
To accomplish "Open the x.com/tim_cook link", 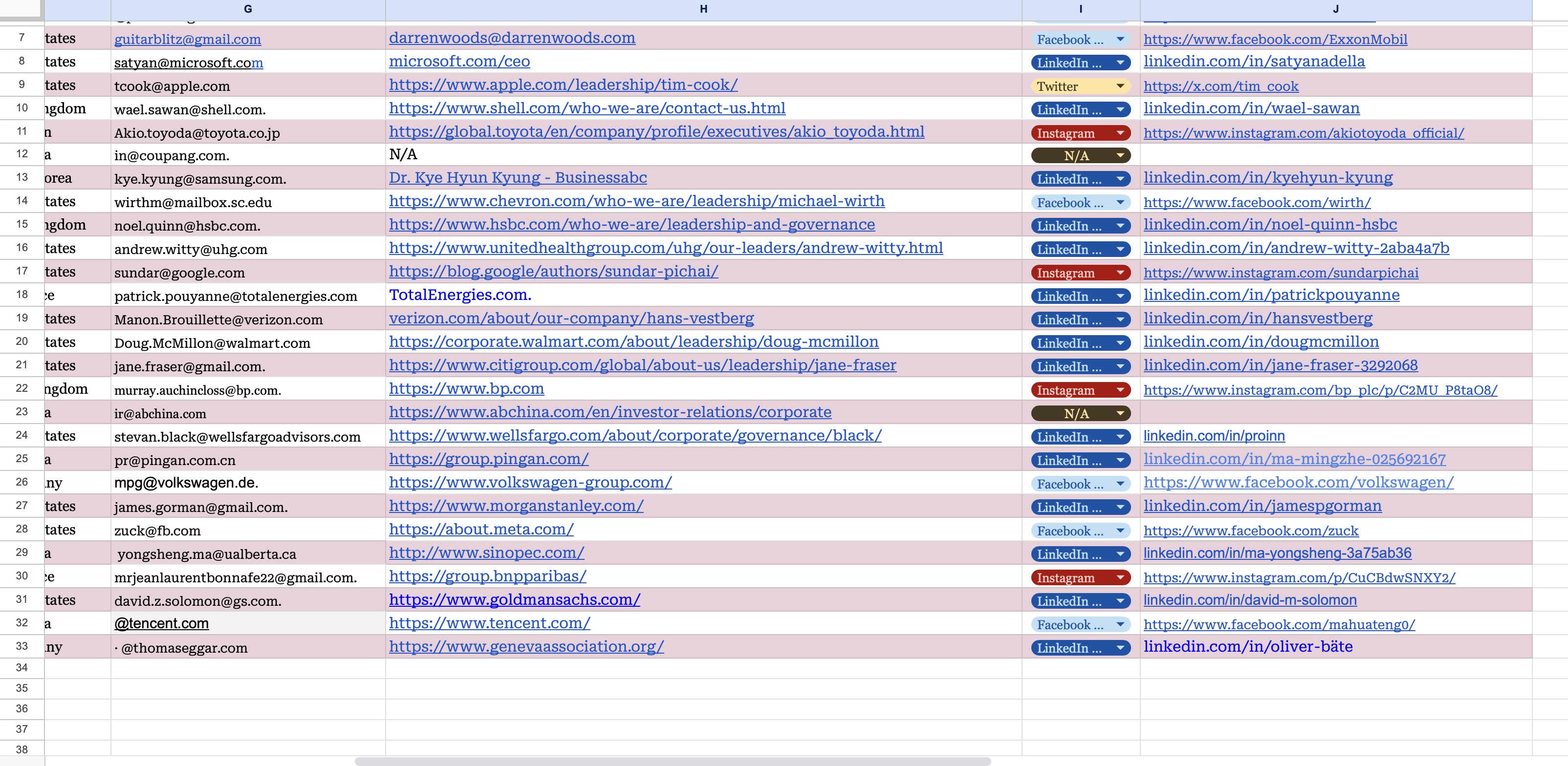I will tap(1220, 86).
